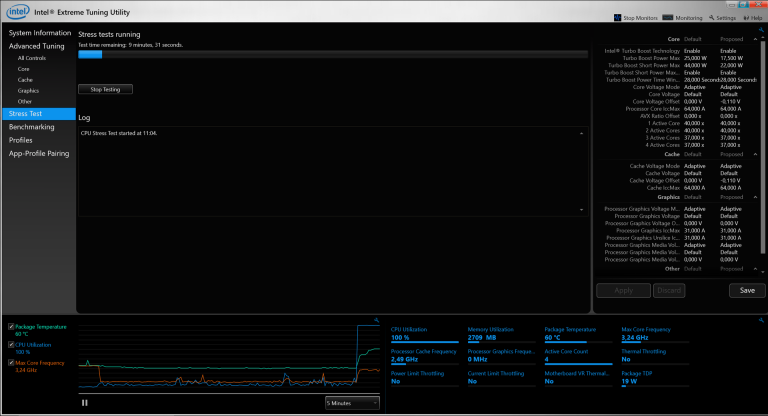Click the Save button
This screenshot has height=416, width=768.
(746, 290)
